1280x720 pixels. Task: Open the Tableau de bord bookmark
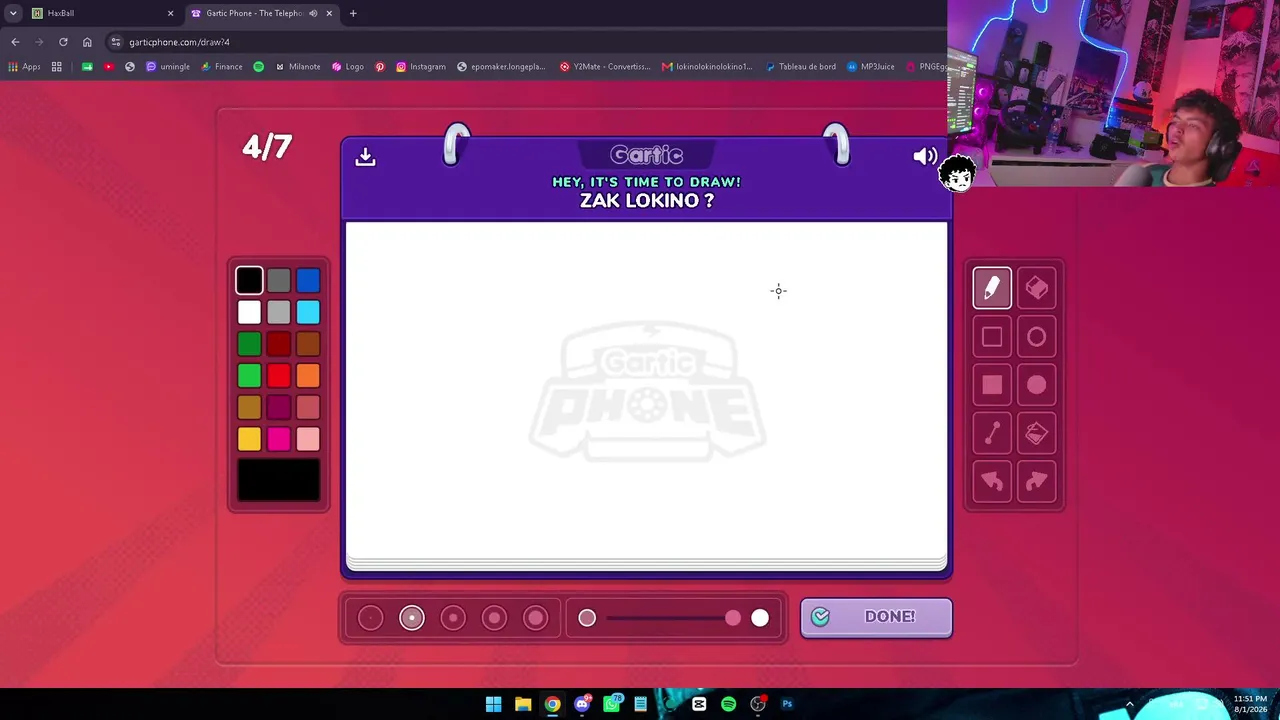click(801, 67)
